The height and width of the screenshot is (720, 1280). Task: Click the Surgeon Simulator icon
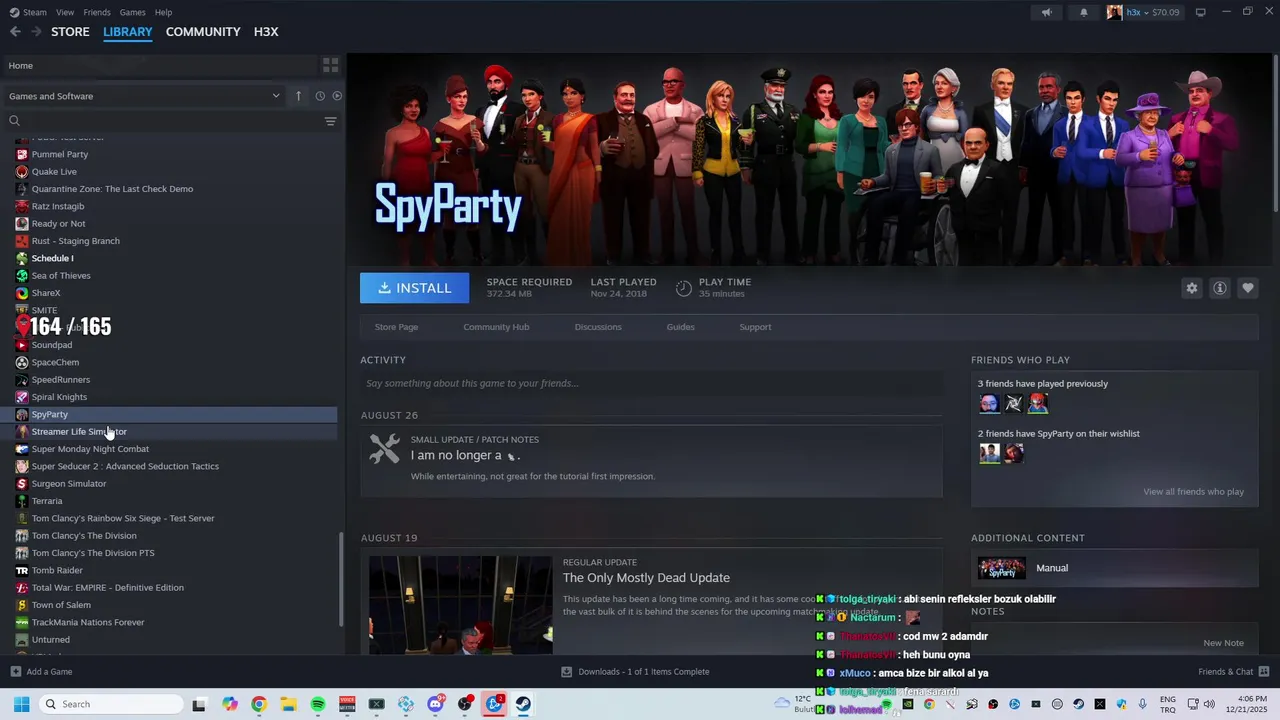point(22,483)
